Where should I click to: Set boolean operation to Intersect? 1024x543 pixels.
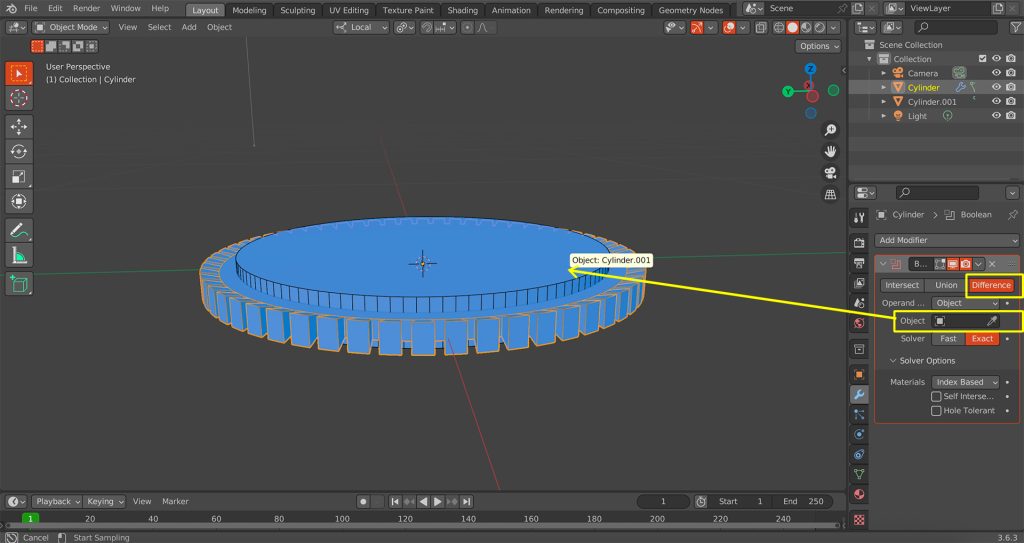tap(902, 285)
